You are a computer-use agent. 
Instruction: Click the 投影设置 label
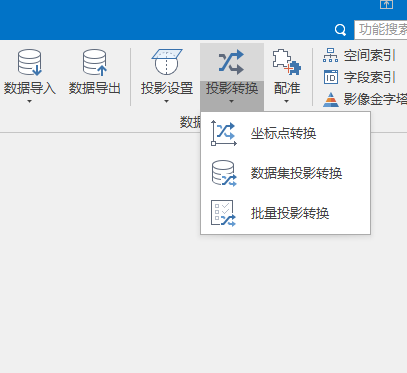[167, 88]
